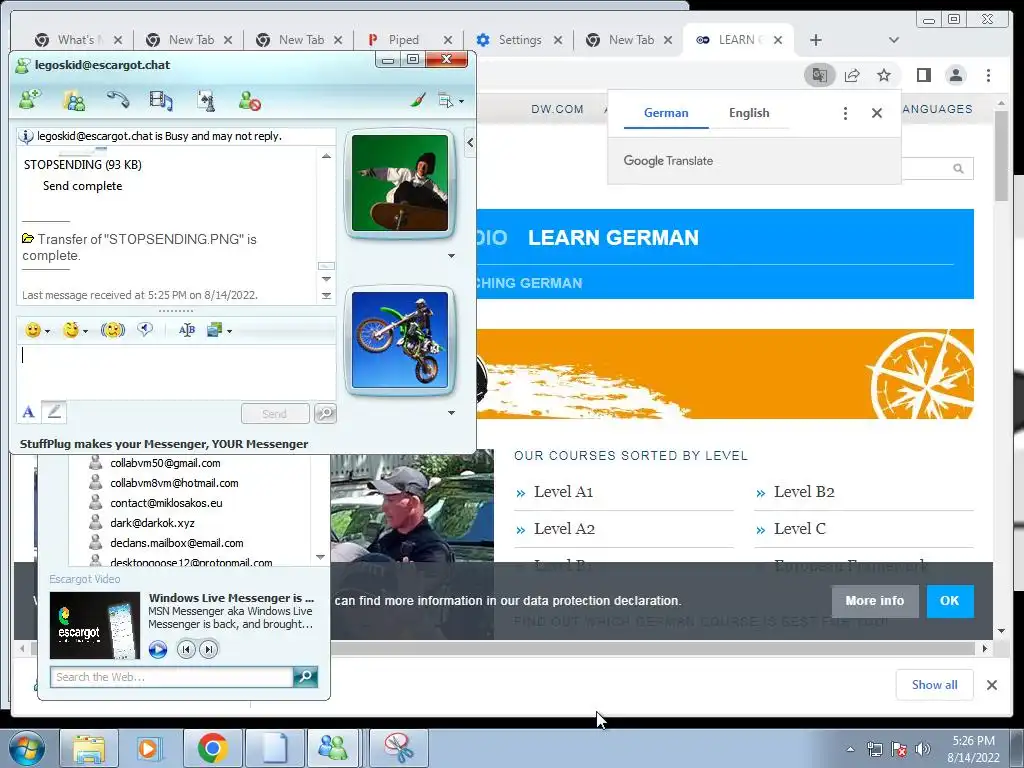Click the add contact icon in Messenger toolbar
The image size is (1024, 768).
(x=30, y=101)
